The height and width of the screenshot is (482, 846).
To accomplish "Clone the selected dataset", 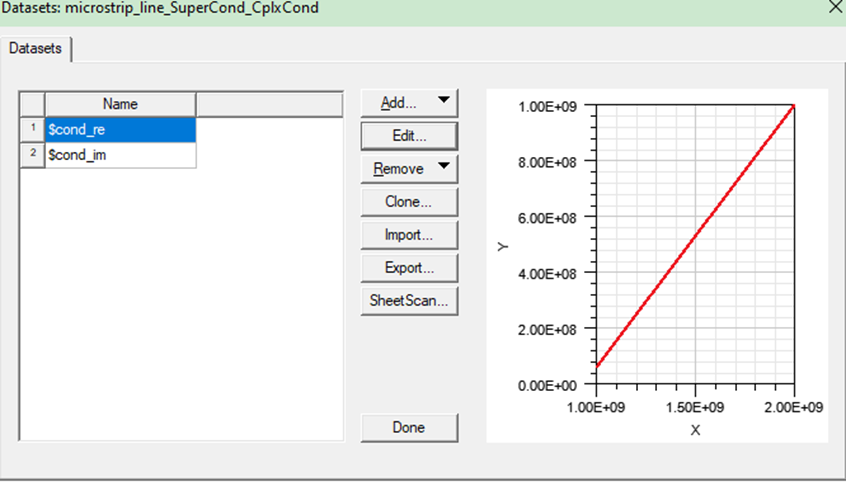I will (x=408, y=201).
